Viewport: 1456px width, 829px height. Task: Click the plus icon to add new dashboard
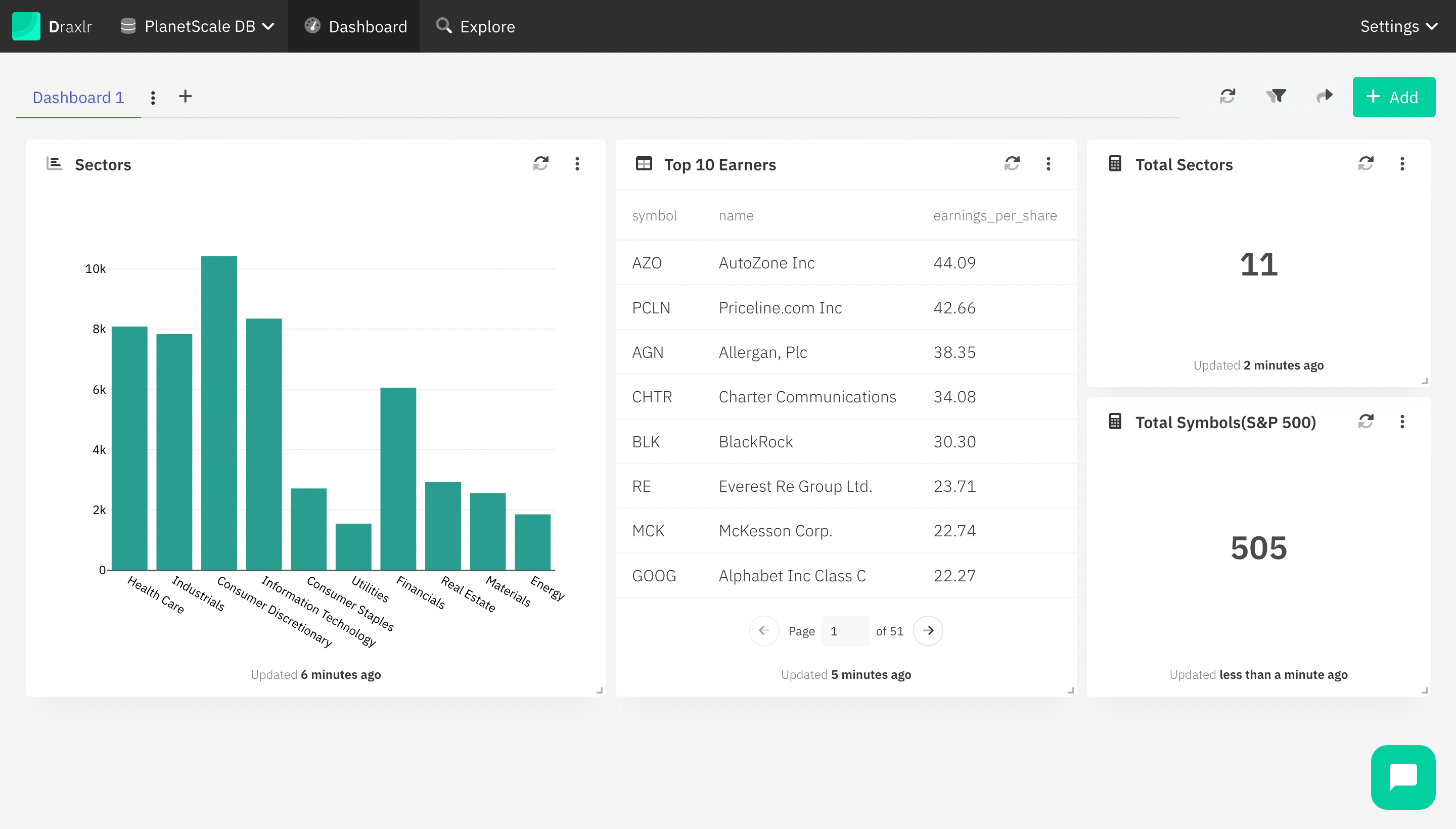185,96
